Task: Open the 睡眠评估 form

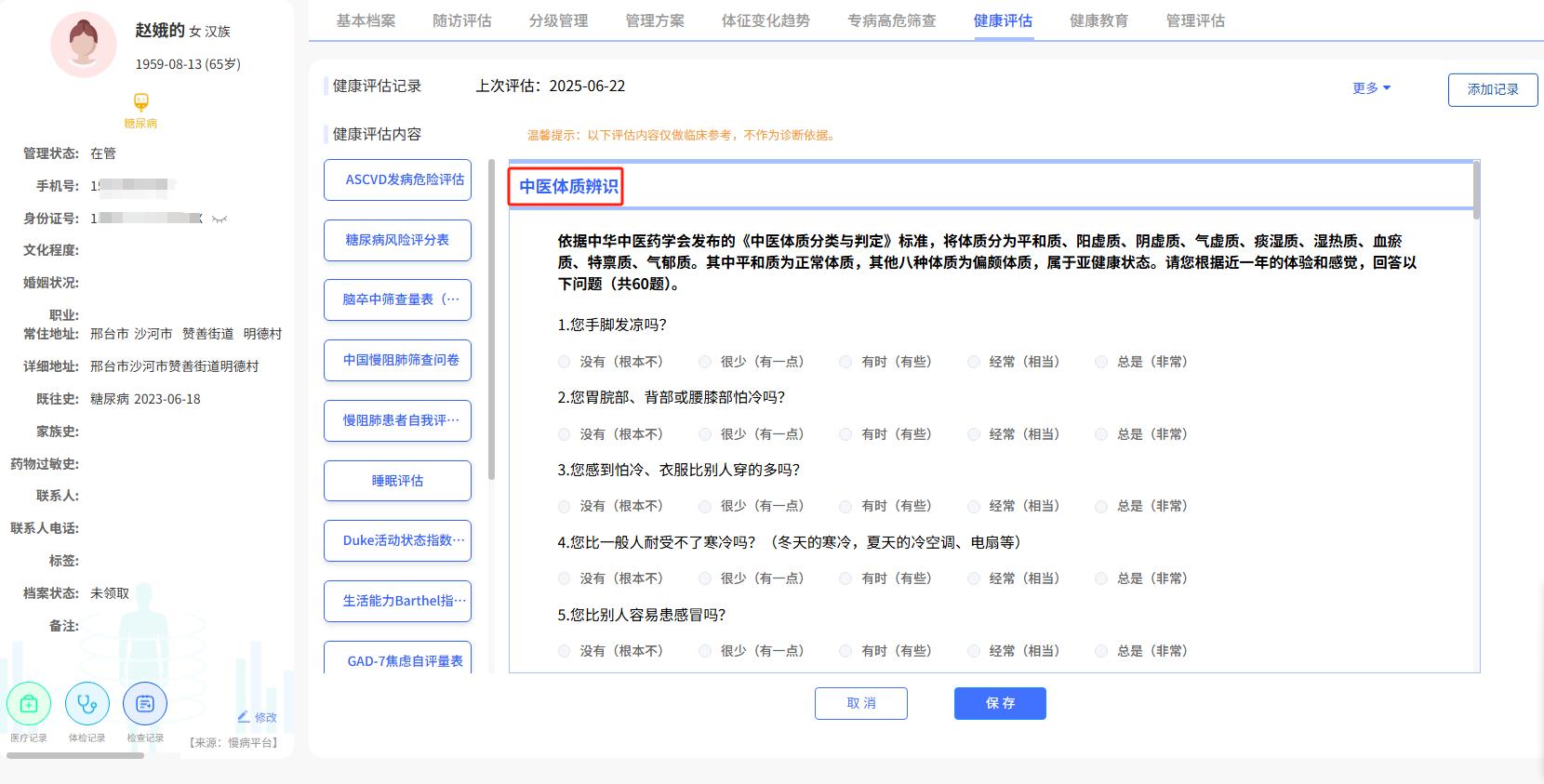Action: [x=397, y=481]
